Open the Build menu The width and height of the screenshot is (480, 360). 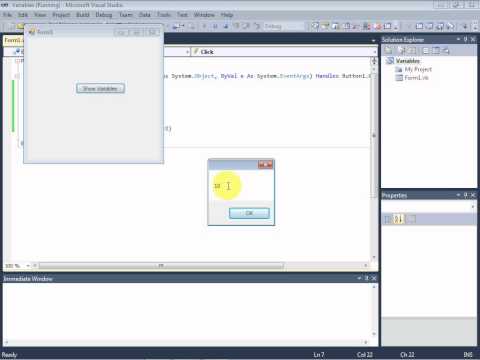coord(83,15)
